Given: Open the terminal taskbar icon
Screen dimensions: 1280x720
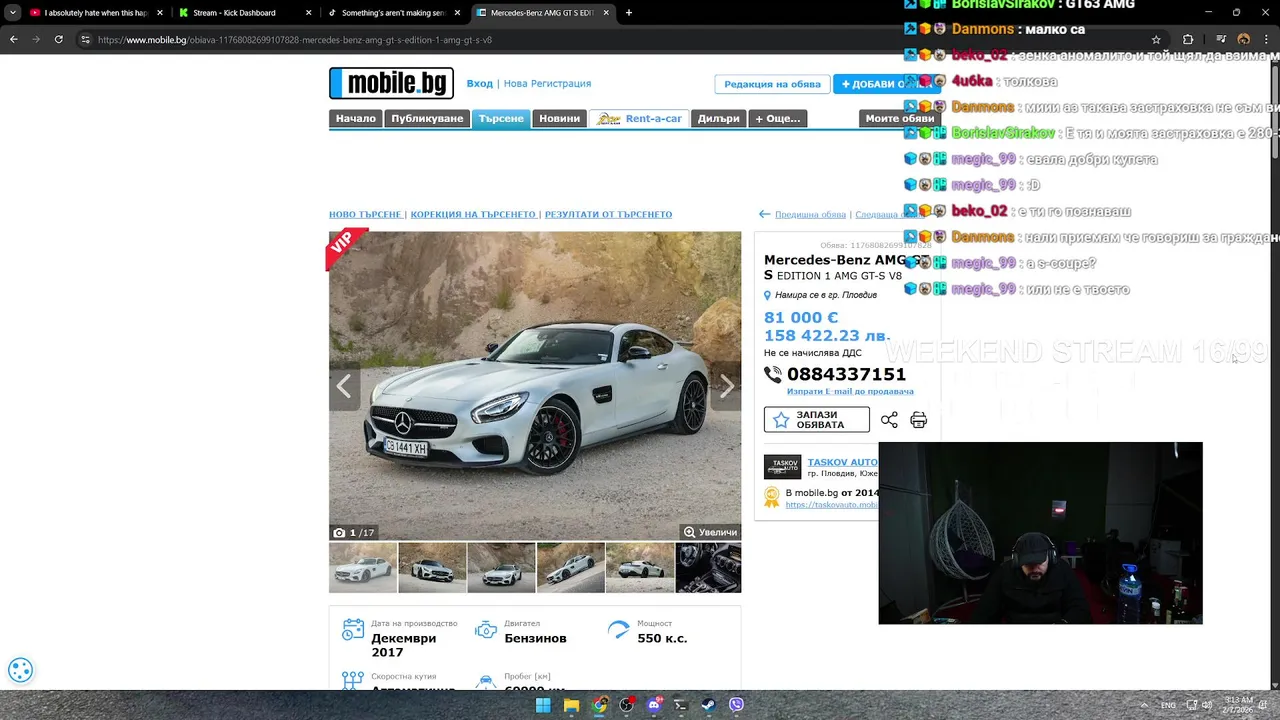Looking at the screenshot, I should click(x=681, y=705).
